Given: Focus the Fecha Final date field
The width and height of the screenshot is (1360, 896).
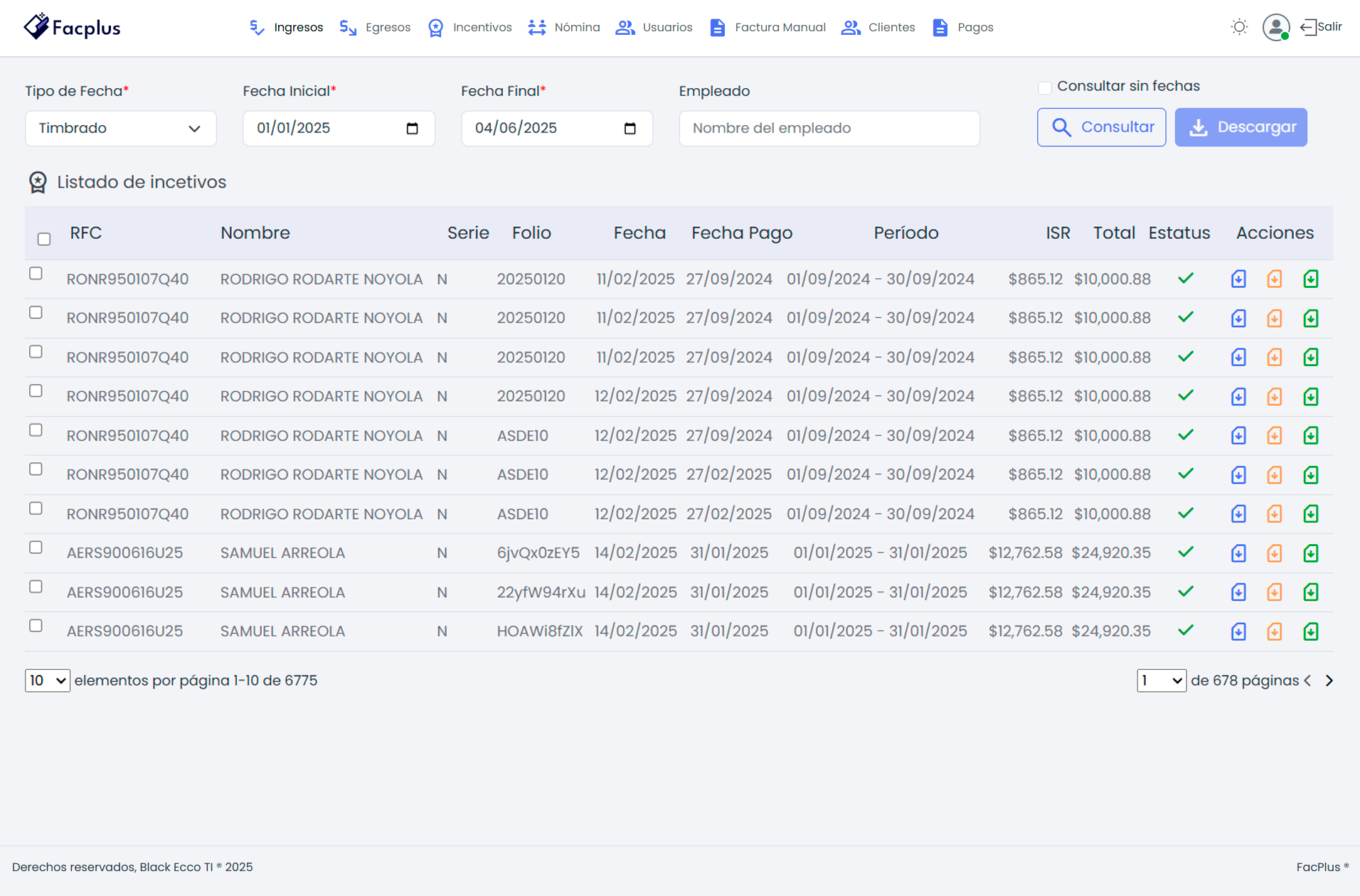Looking at the screenshot, I should coord(557,129).
